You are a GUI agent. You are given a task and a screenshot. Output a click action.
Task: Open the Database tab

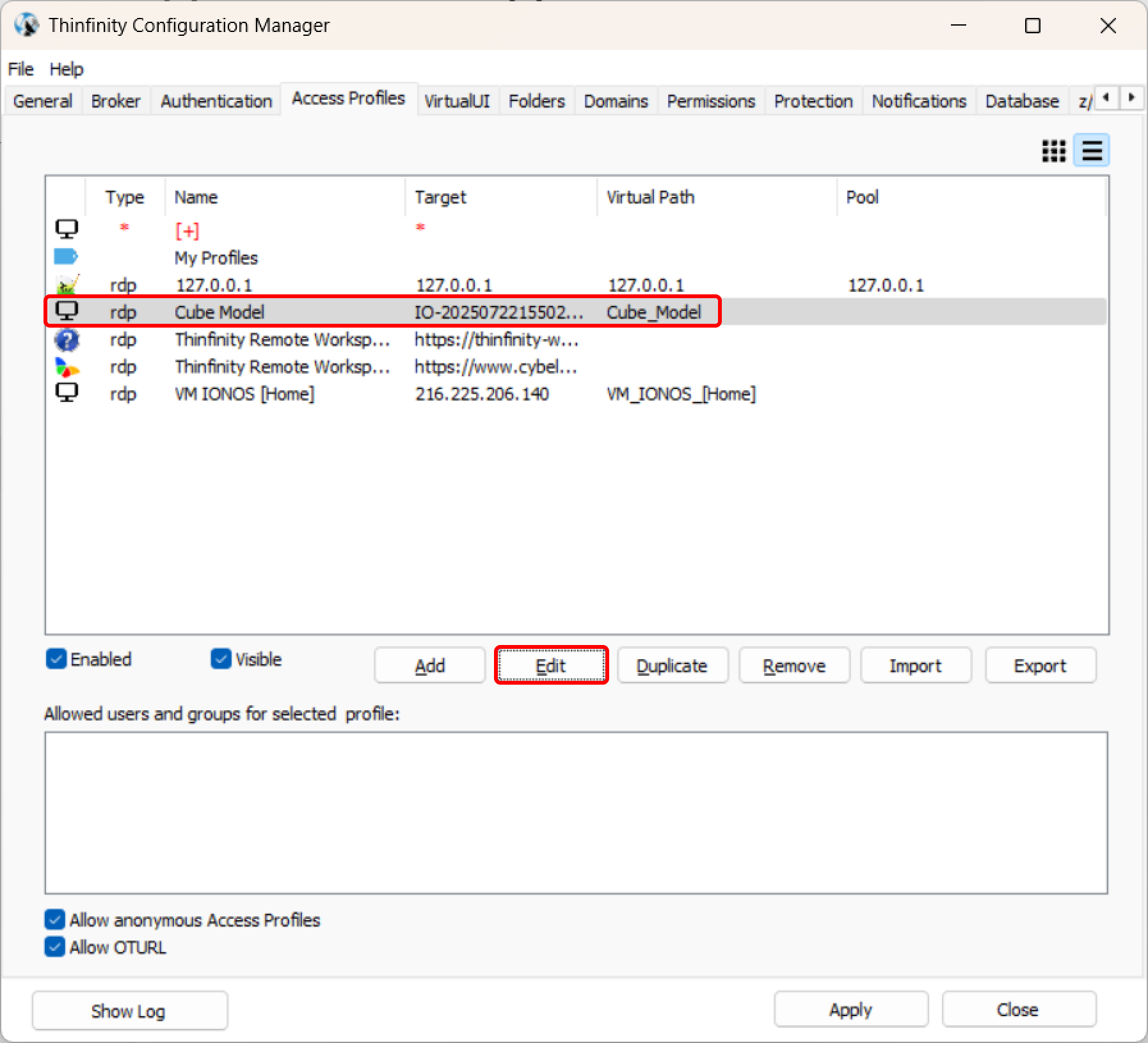(x=1022, y=101)
